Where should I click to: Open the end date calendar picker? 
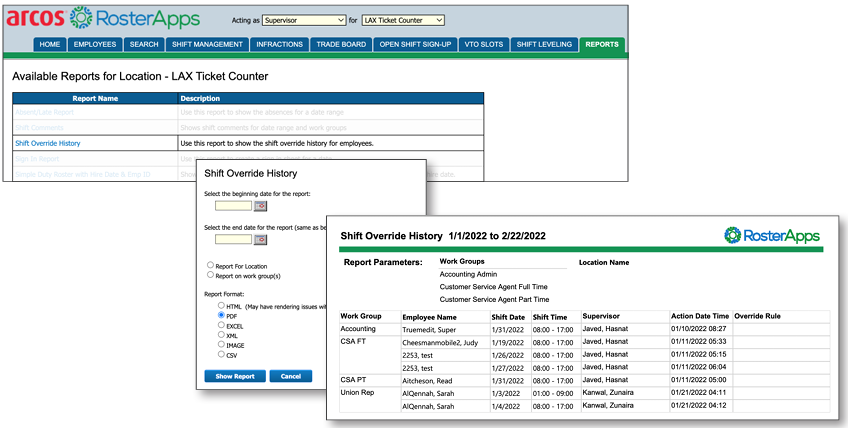(261, 239)
